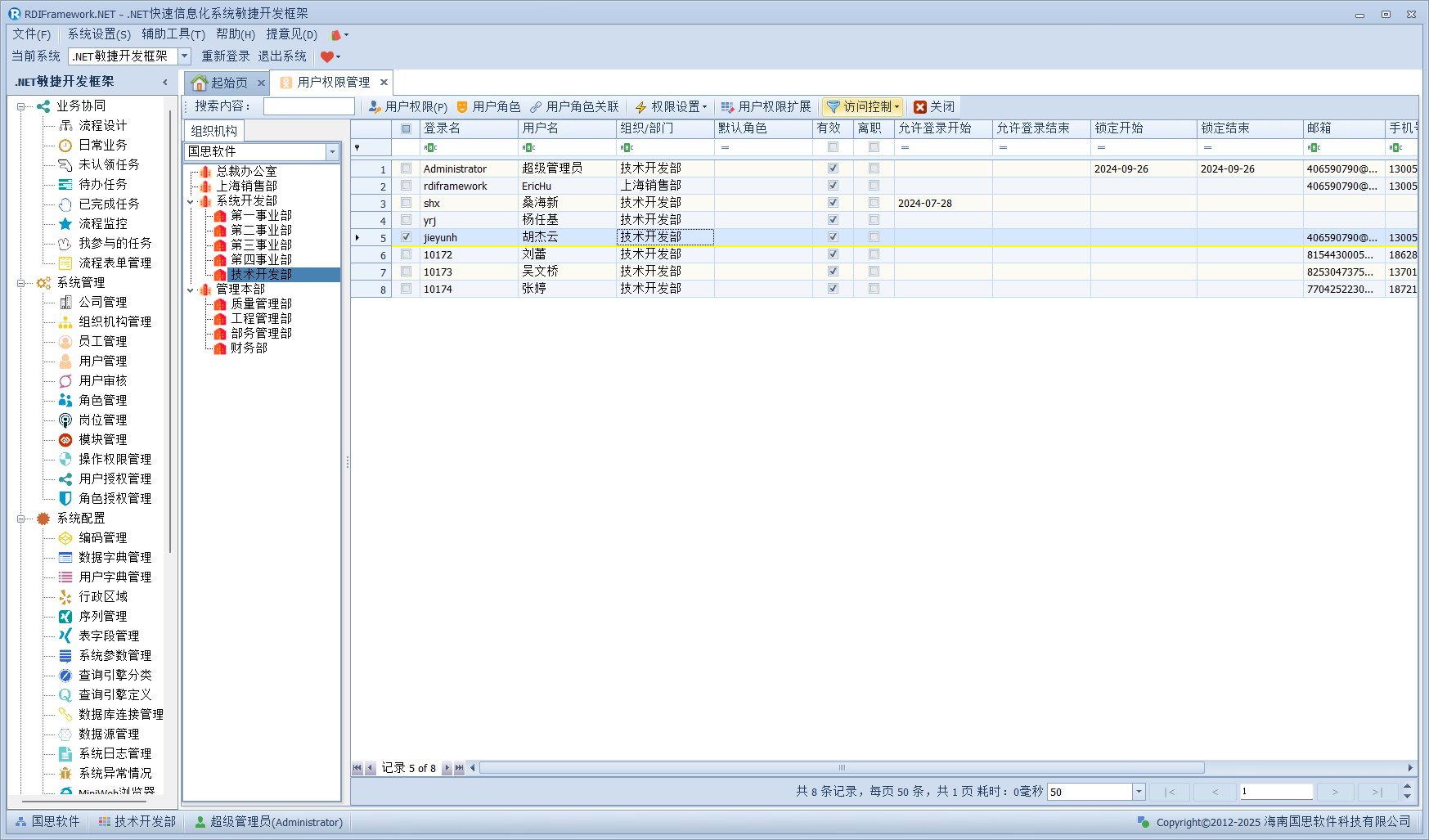
Task: Open the 访问控制 toolbar button
Action: [x=862, y=107]
